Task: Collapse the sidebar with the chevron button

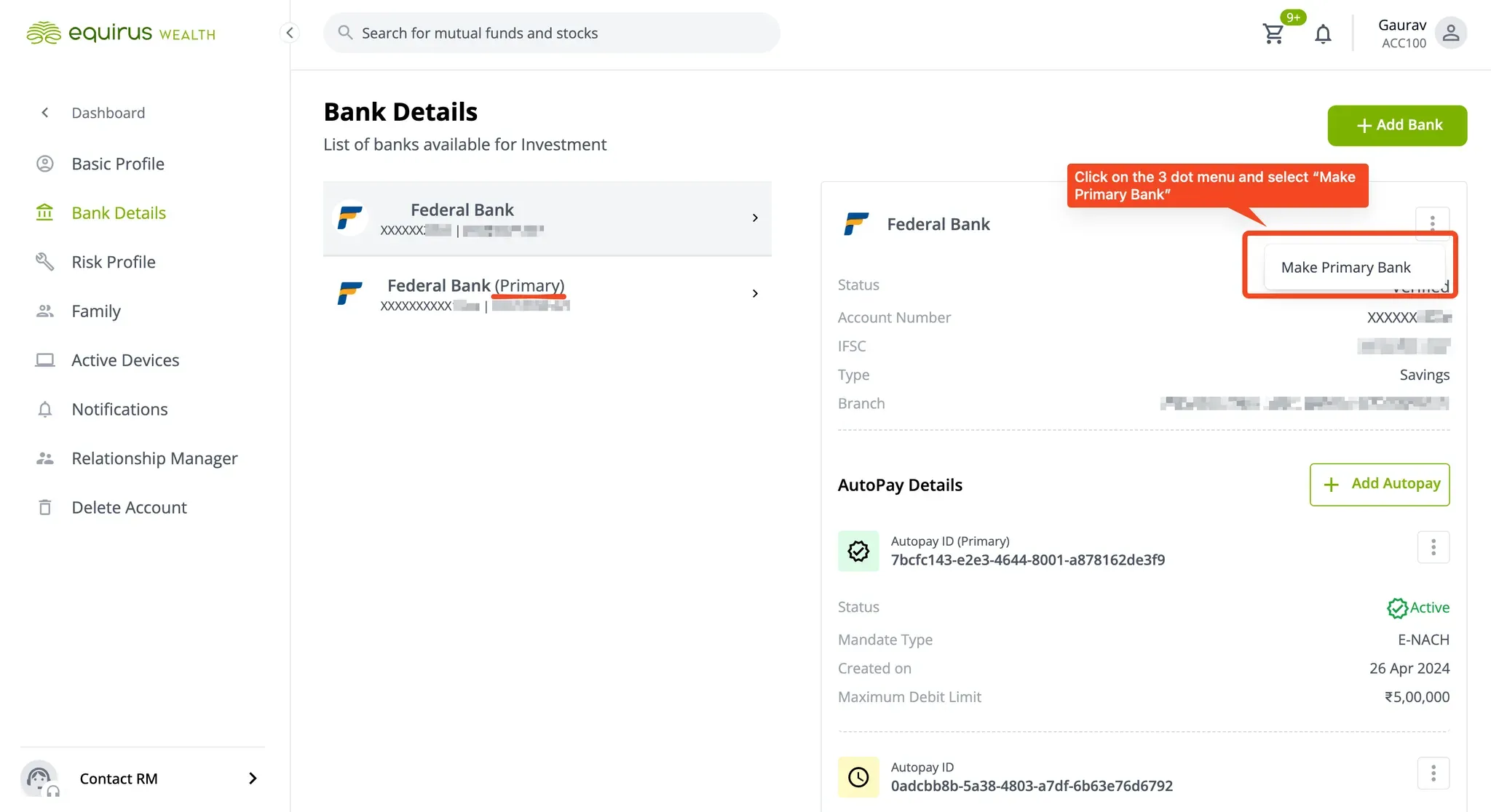Action: [x=290, y=33]
